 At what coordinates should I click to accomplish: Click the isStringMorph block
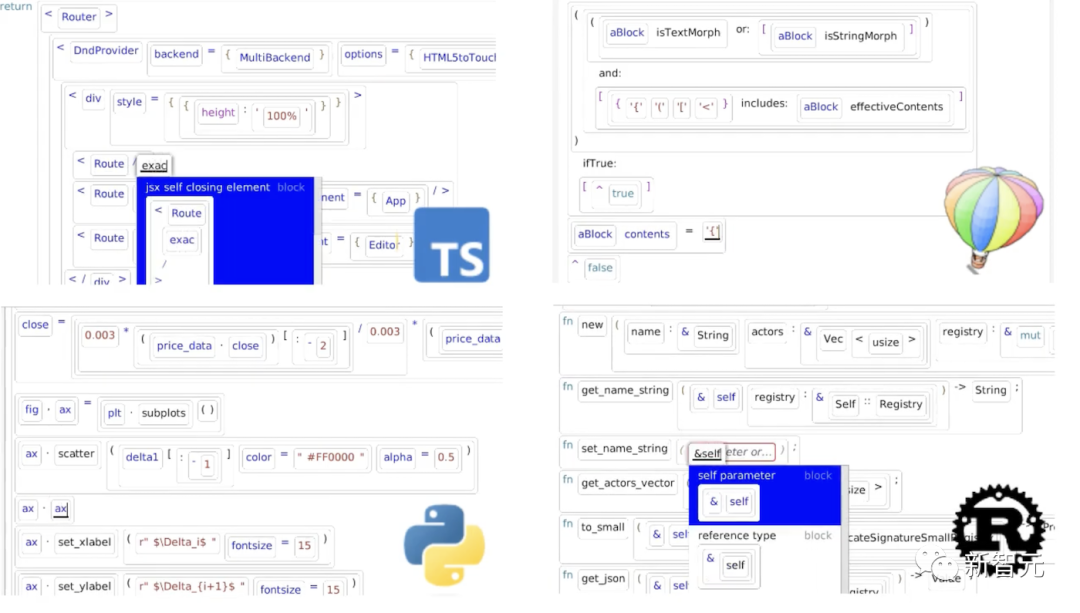click(x=860, y=36)
